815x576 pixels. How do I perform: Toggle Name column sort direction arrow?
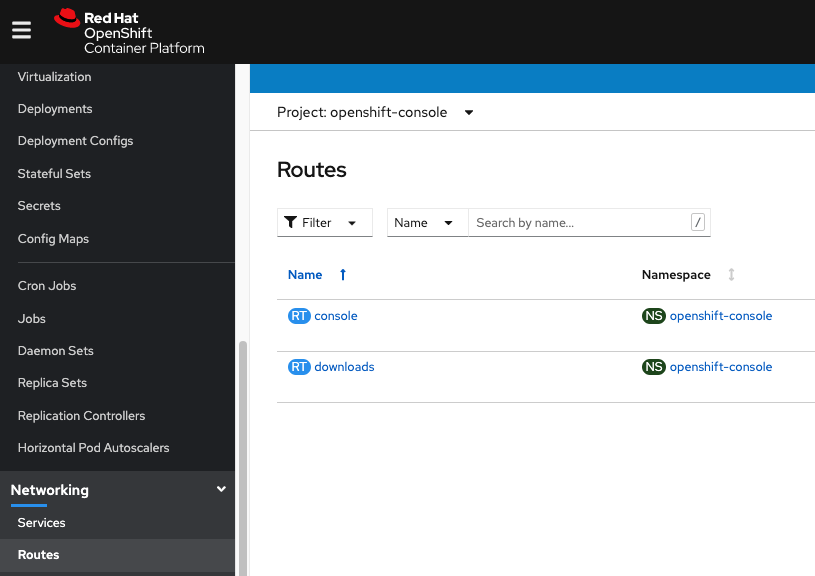(x=343, y=275)
